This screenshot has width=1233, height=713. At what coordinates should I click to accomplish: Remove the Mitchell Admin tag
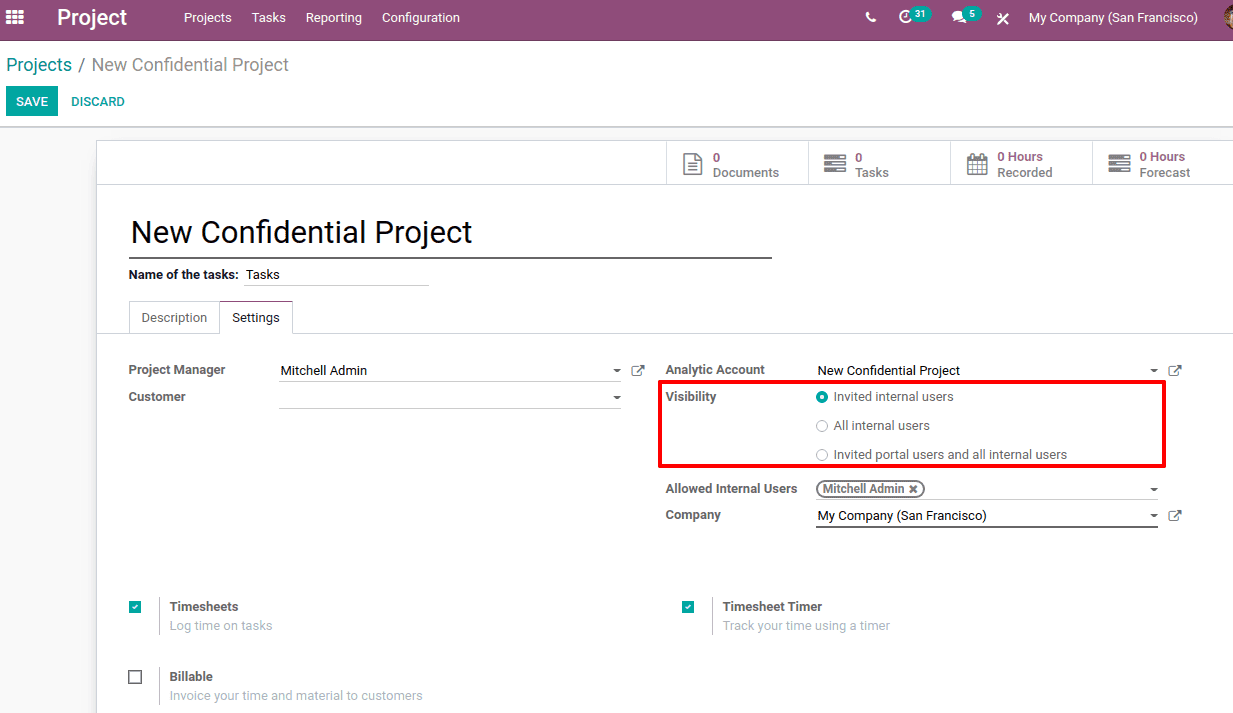point(913,489)
